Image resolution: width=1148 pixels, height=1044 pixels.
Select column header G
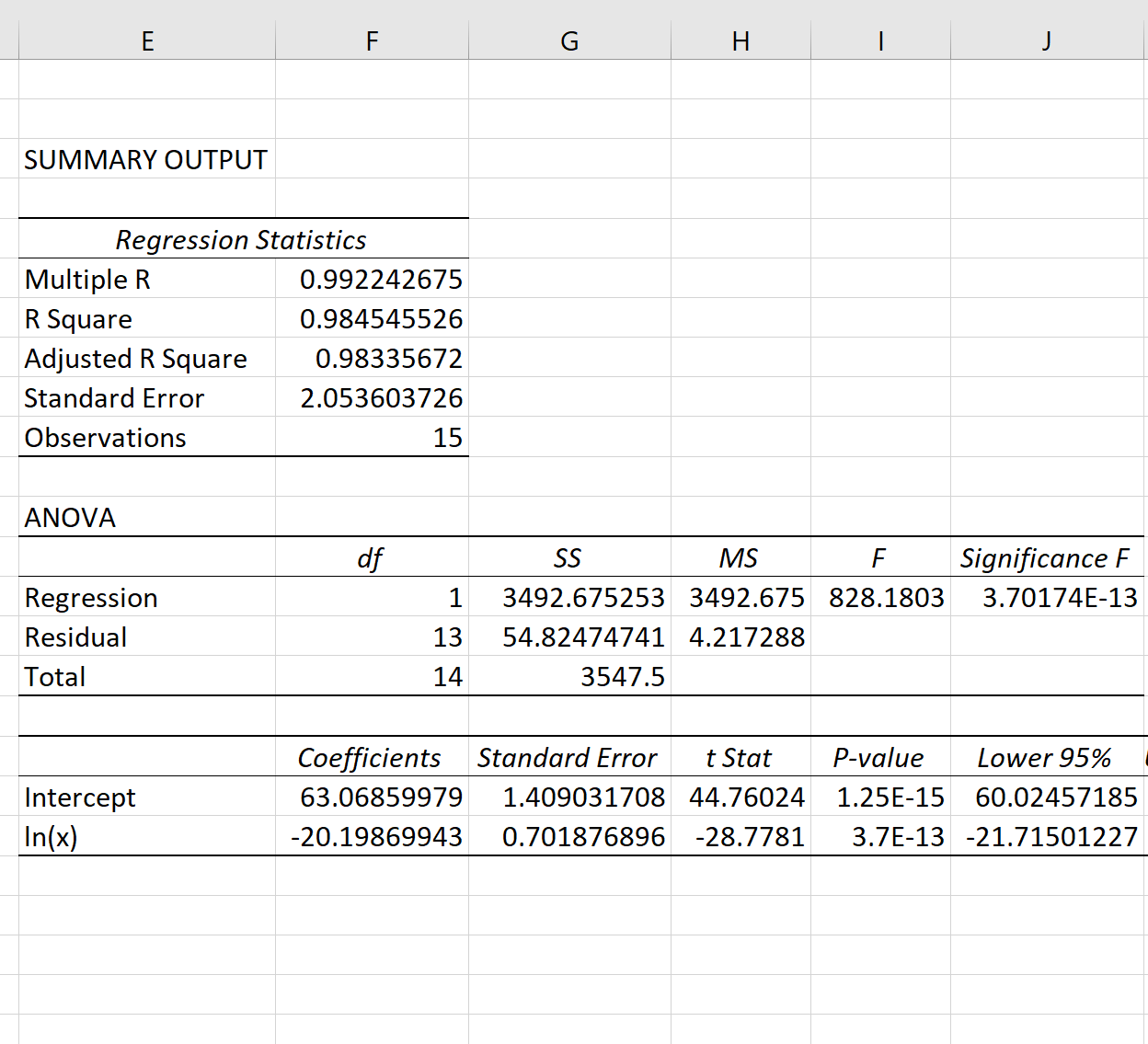click(x=569, y=40)
